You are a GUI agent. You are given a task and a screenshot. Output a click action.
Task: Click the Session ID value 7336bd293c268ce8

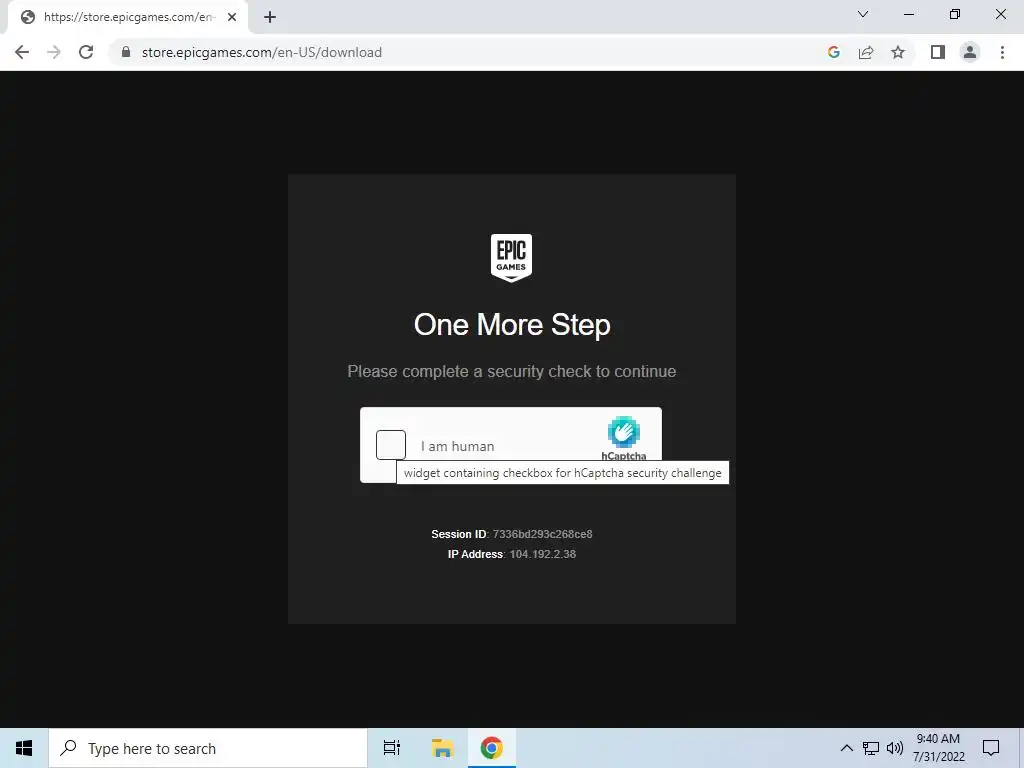[543, 534]
